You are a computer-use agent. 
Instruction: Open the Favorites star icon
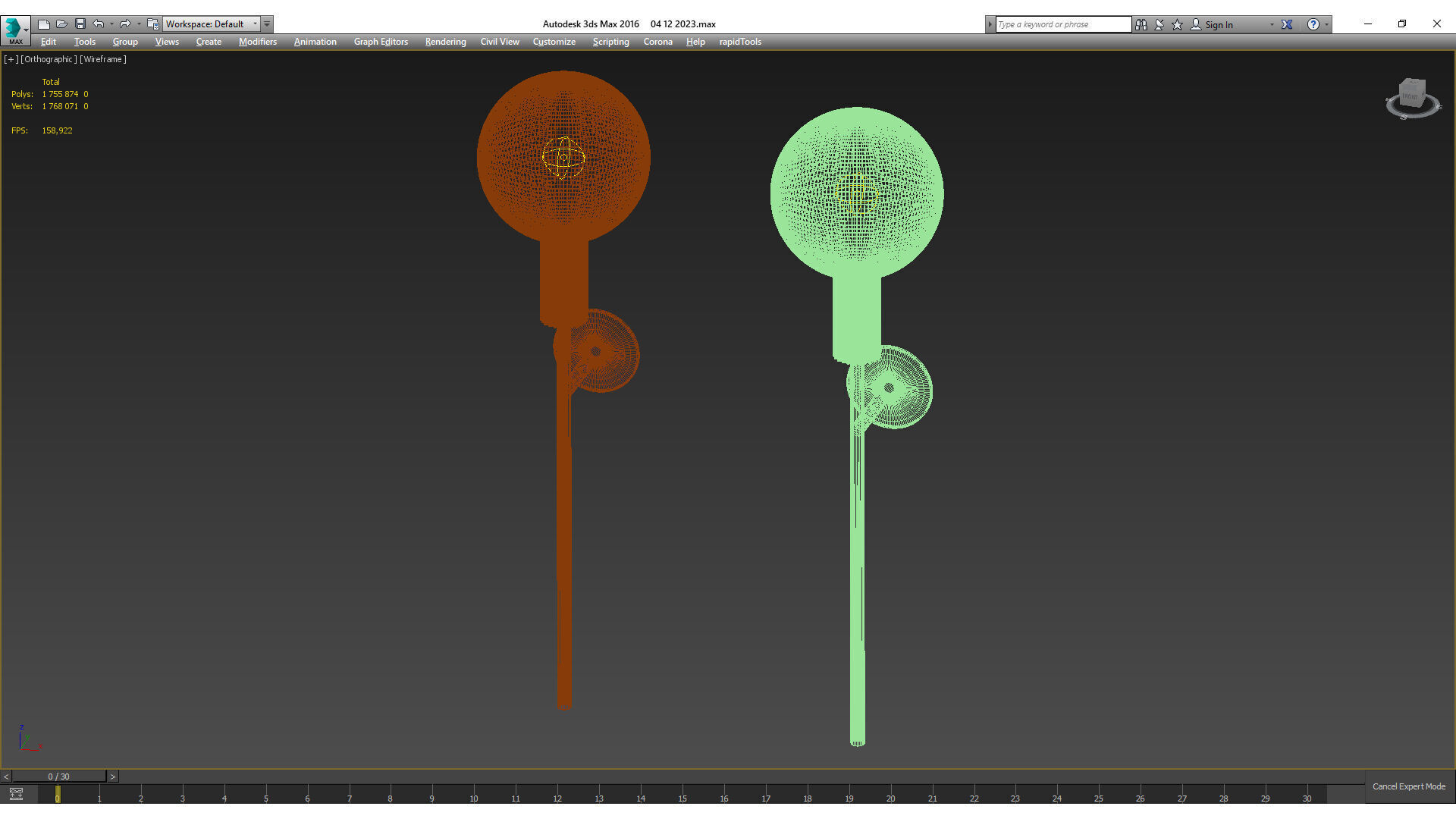click(1177, 24)
